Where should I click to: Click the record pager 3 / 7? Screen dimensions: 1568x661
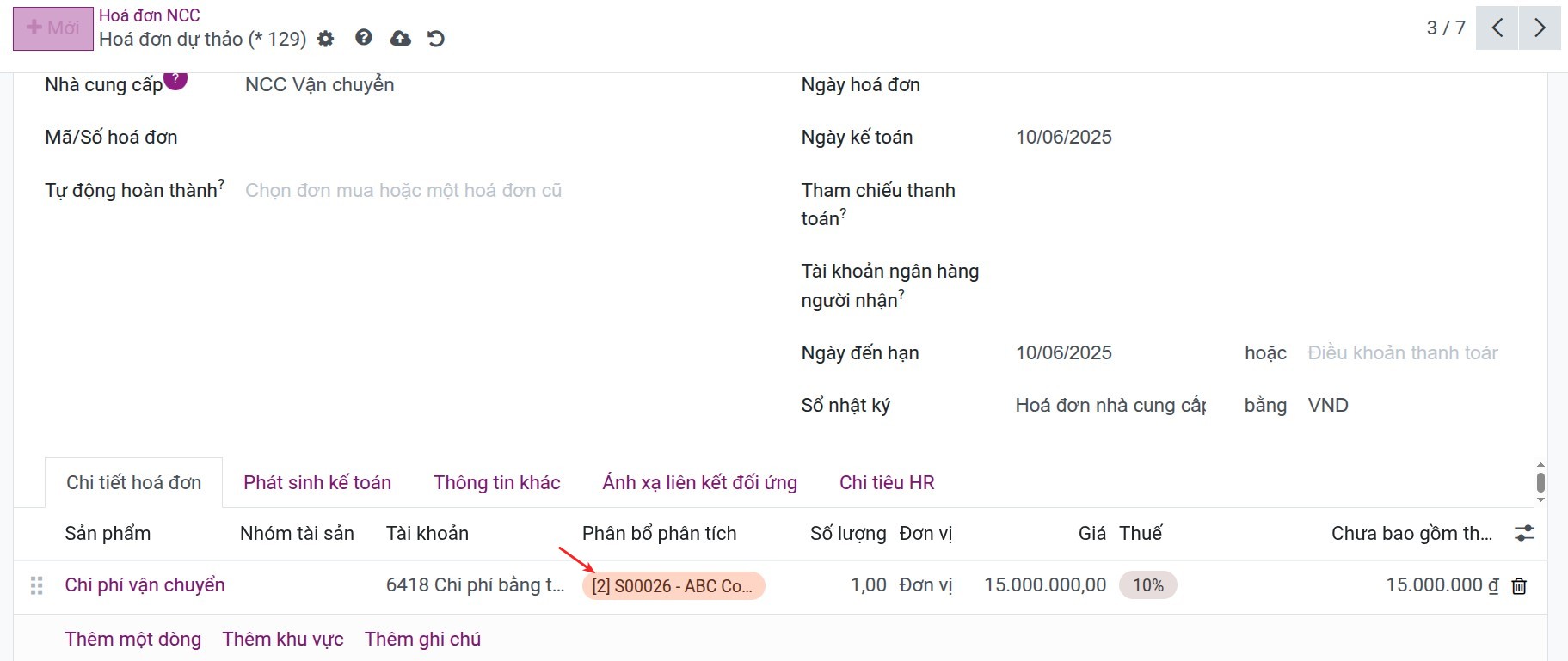(x=1446, y=28)
